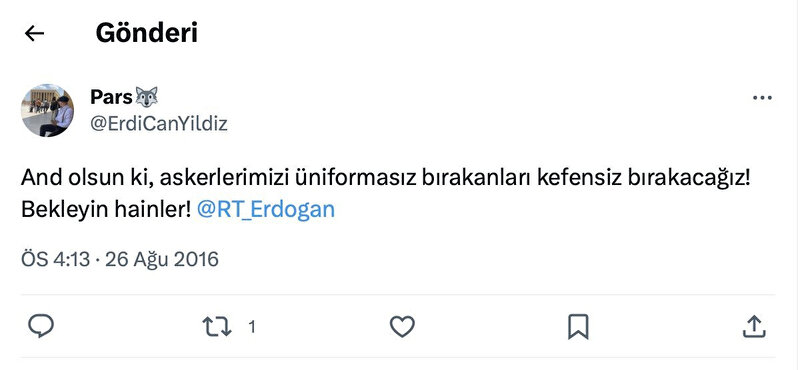Bookmark this post with the bookmark icon
The width and height of the screenshot is (800, 370).
pyautogui.click(x=578, y=327)
